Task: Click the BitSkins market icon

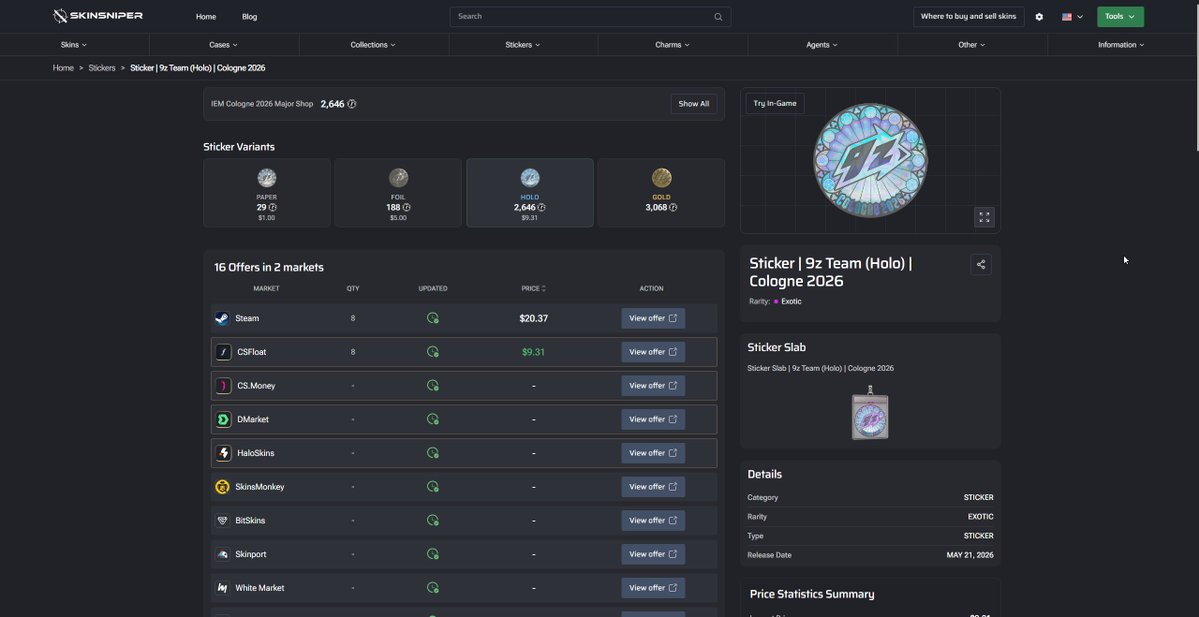Action: [222, 520]
